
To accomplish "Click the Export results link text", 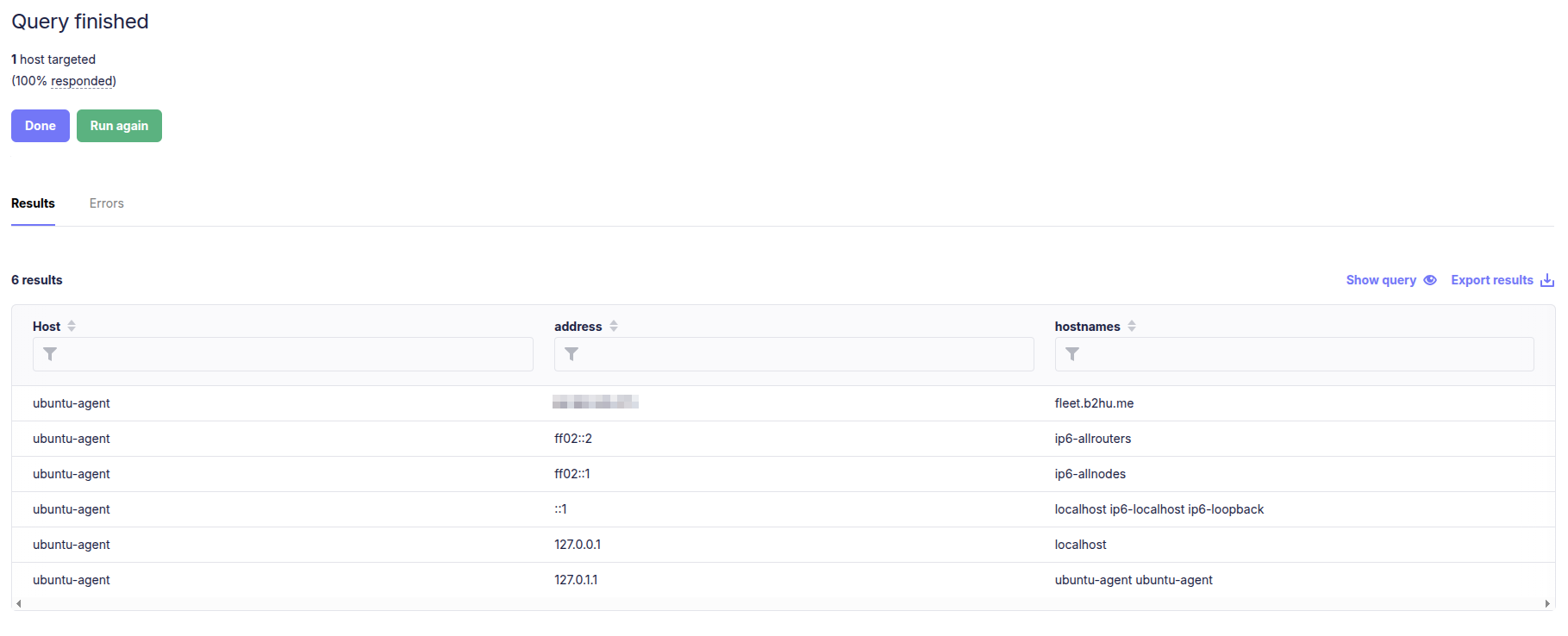I will point(1491,280).
